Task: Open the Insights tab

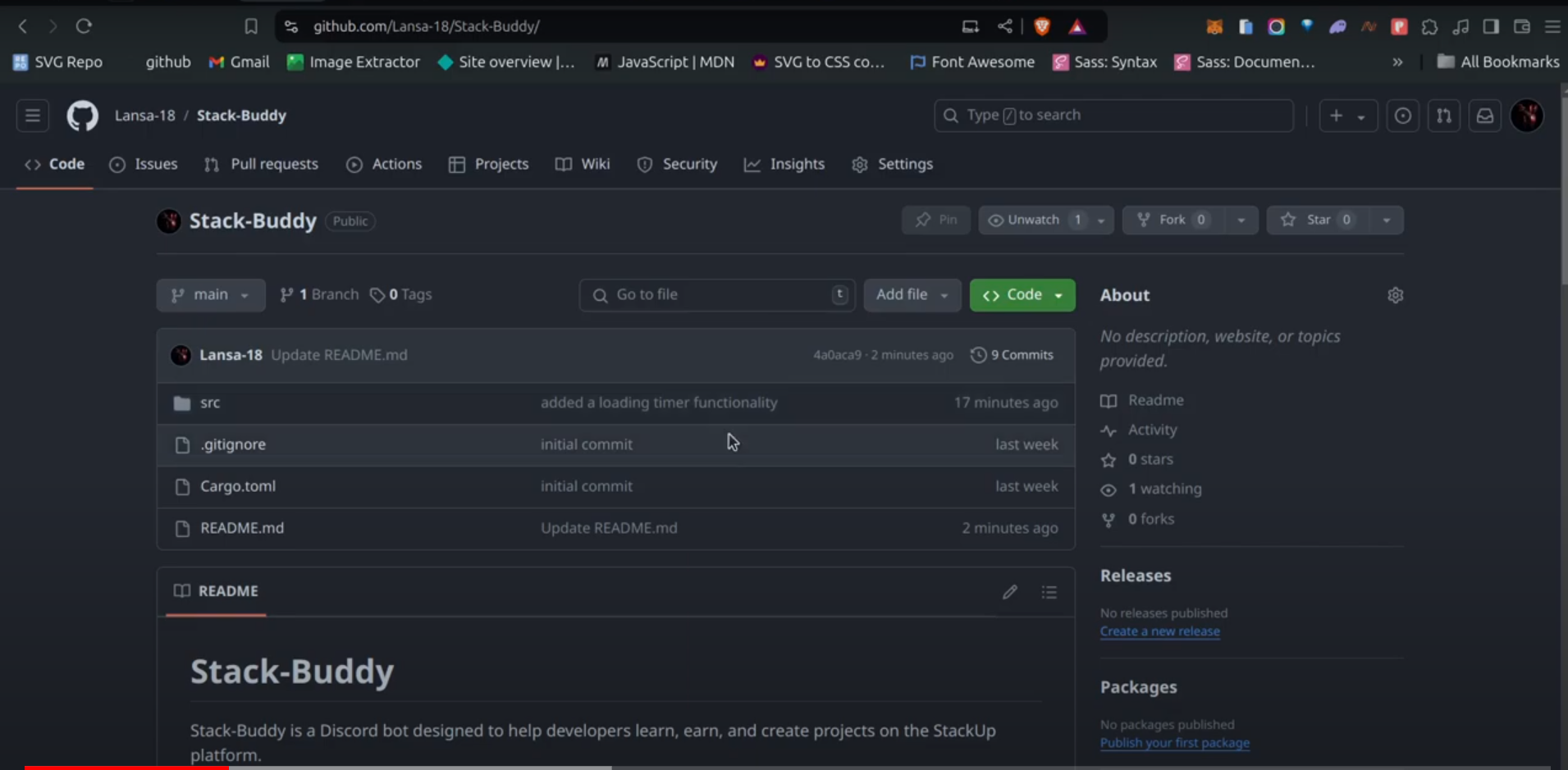Action: click(784, 164)
